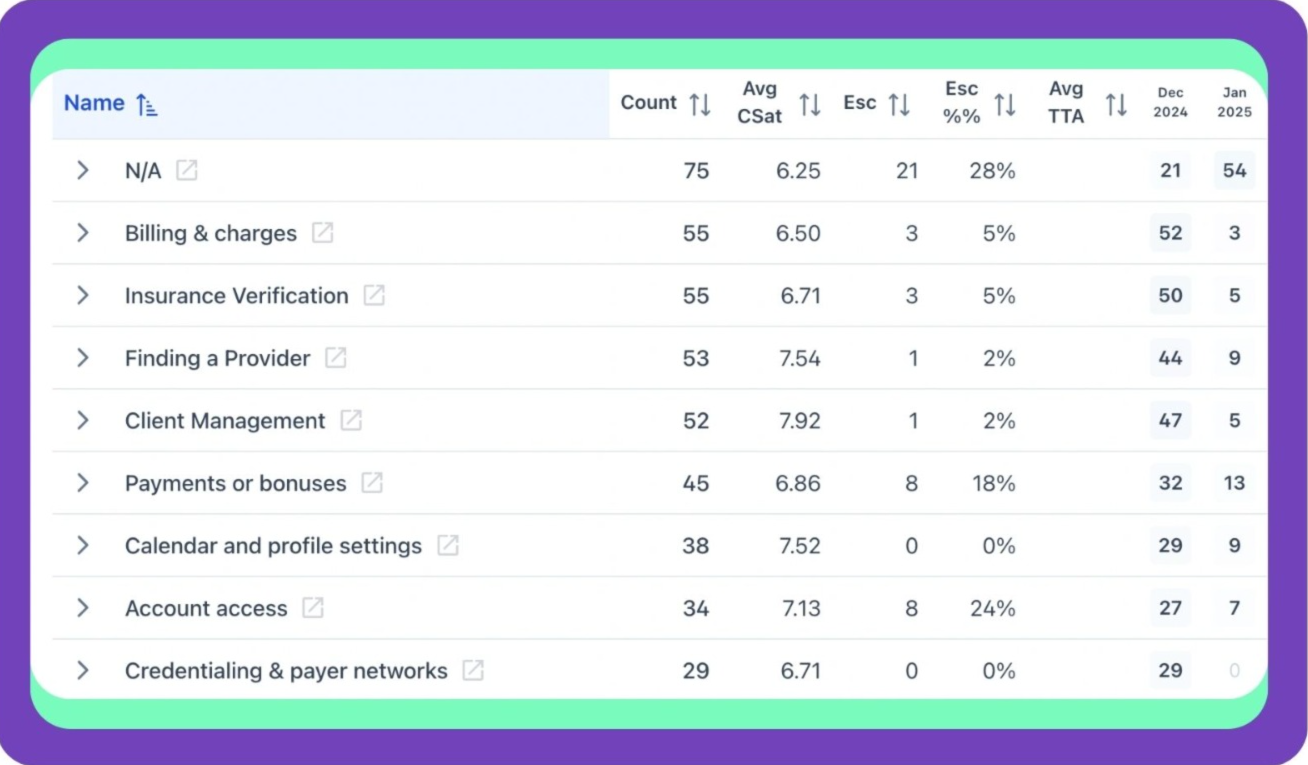This screenshot has height=765, width=1308.
Task: Toggle sort arrows on Avg CSat column
Action: point(810,104)
